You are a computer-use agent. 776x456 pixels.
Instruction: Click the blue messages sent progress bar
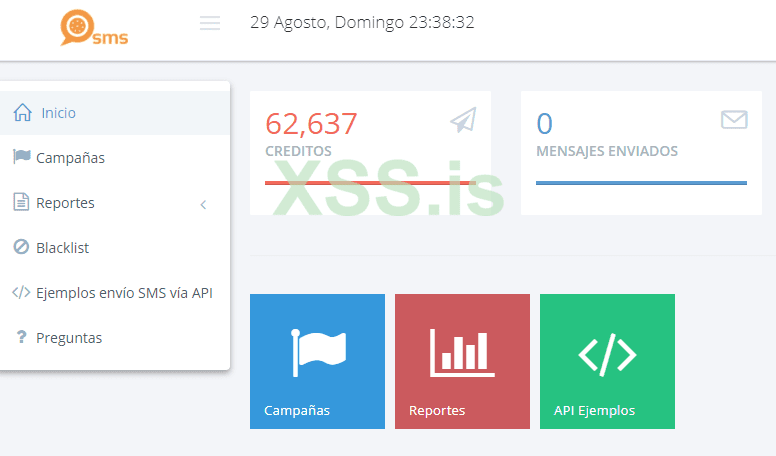[x=641, y=183]
